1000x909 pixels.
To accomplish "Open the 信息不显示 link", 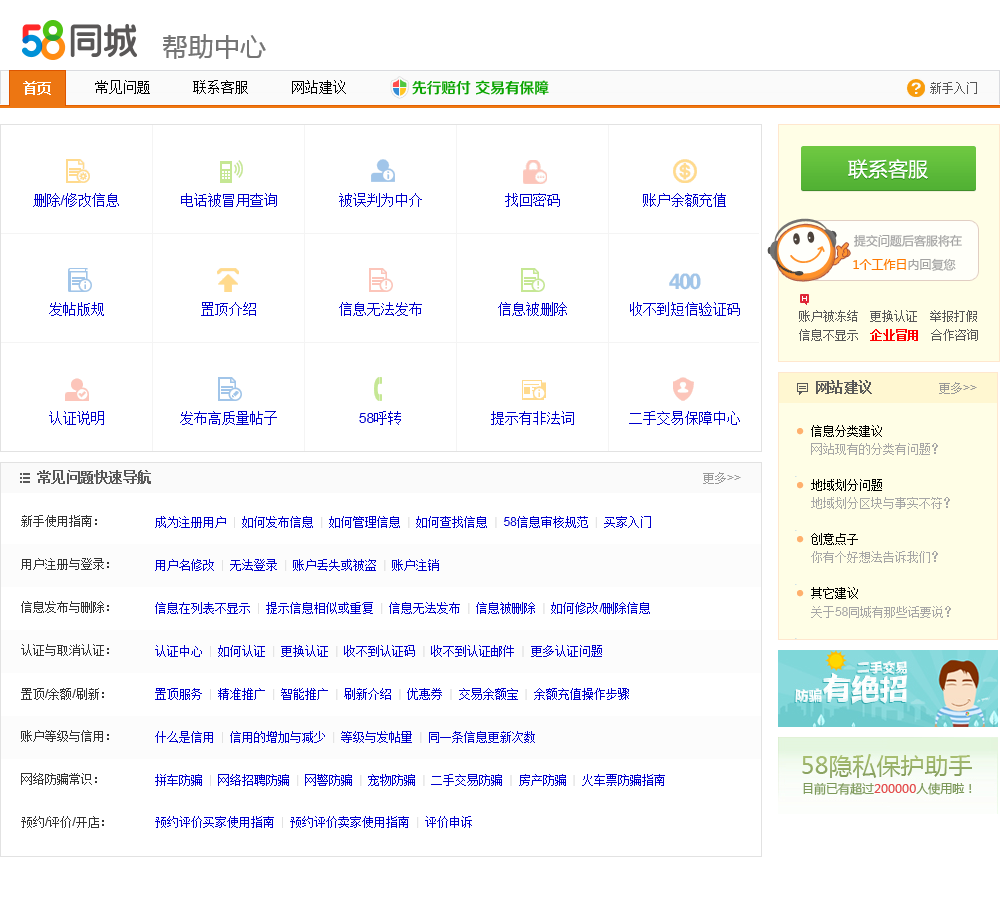I will coord(828,336).
